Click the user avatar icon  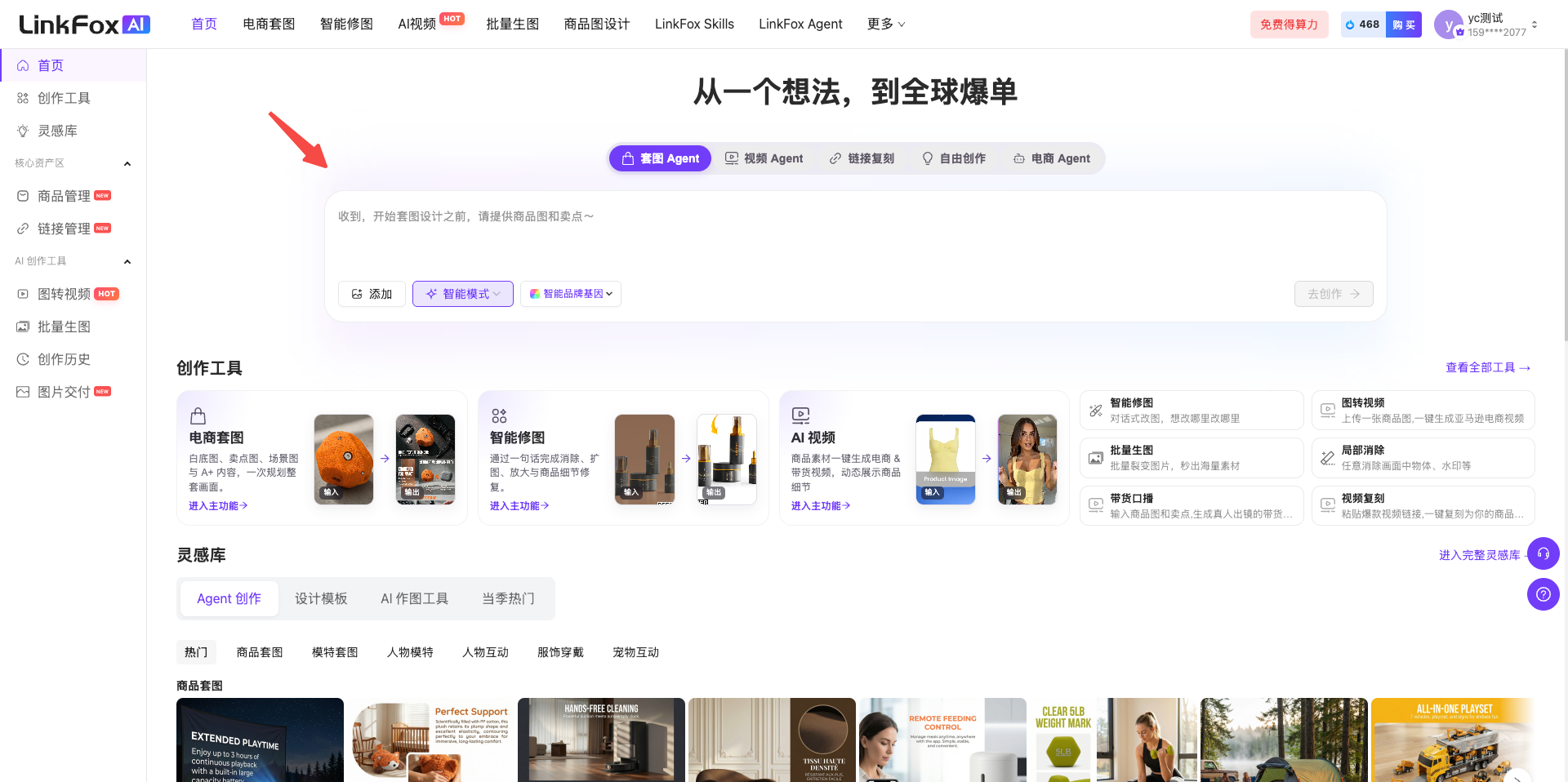click(1449, 24)
